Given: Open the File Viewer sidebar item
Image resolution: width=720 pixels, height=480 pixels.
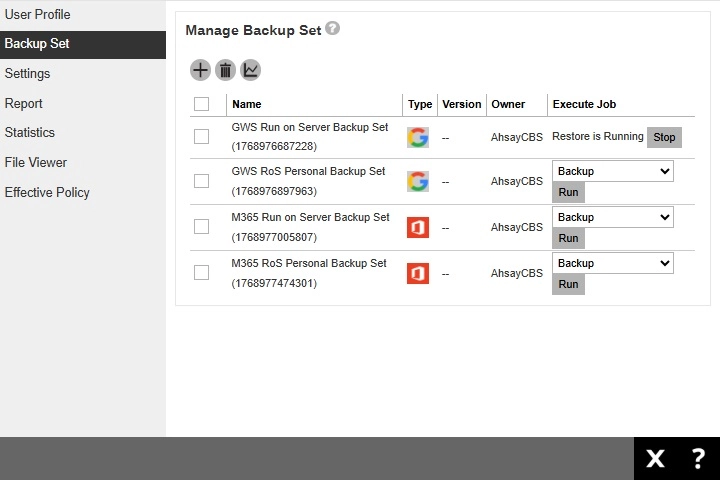Looking at the screenshot, I should [36, 162].
